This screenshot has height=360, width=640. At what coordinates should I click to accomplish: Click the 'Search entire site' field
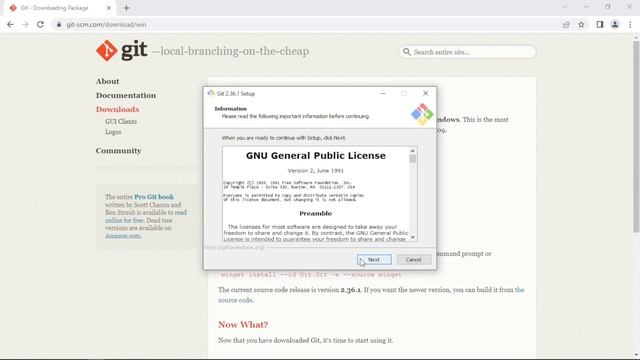467,52
